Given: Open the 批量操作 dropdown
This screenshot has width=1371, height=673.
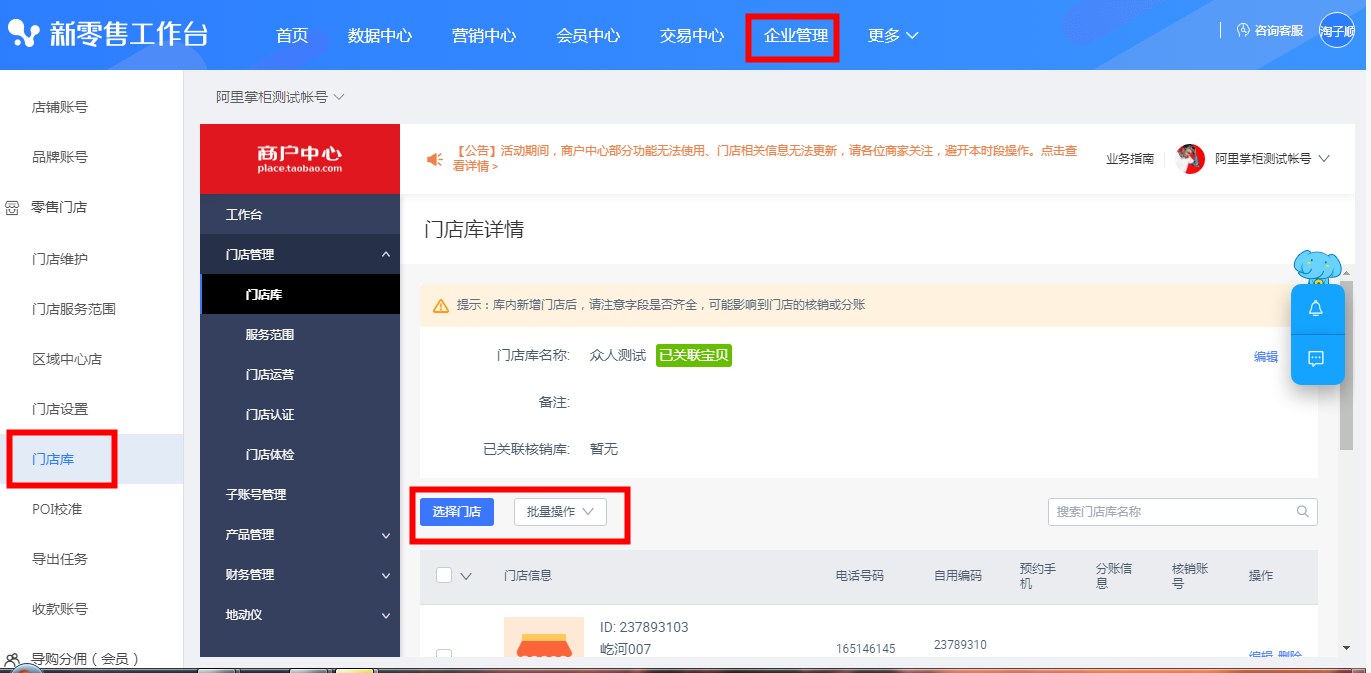Looking at the screenshot, I should (560, 511).
